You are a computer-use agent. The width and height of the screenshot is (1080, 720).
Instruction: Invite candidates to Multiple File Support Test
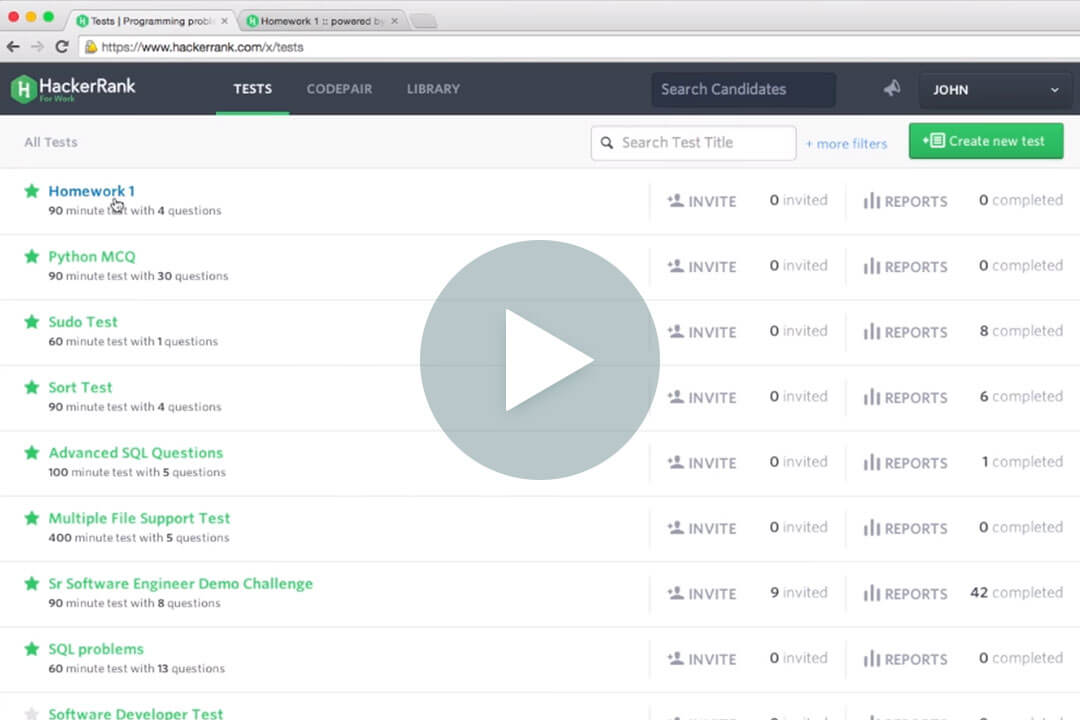point(701,528)
